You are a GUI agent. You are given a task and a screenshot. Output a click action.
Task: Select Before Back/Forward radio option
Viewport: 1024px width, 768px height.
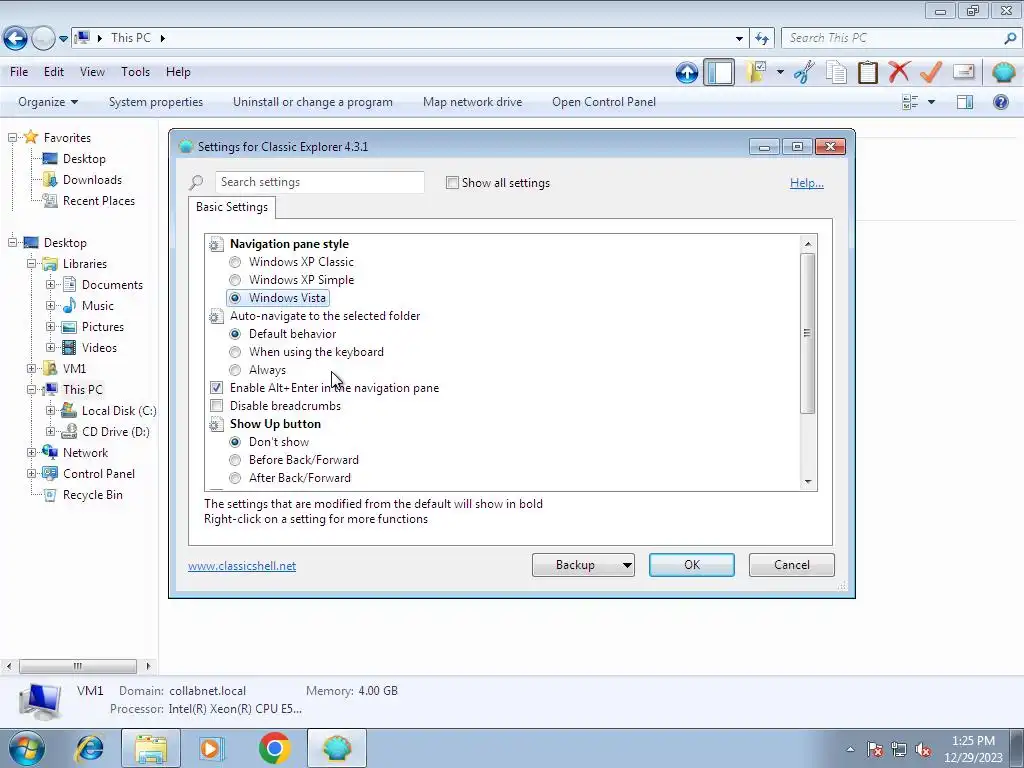point(235,460)
